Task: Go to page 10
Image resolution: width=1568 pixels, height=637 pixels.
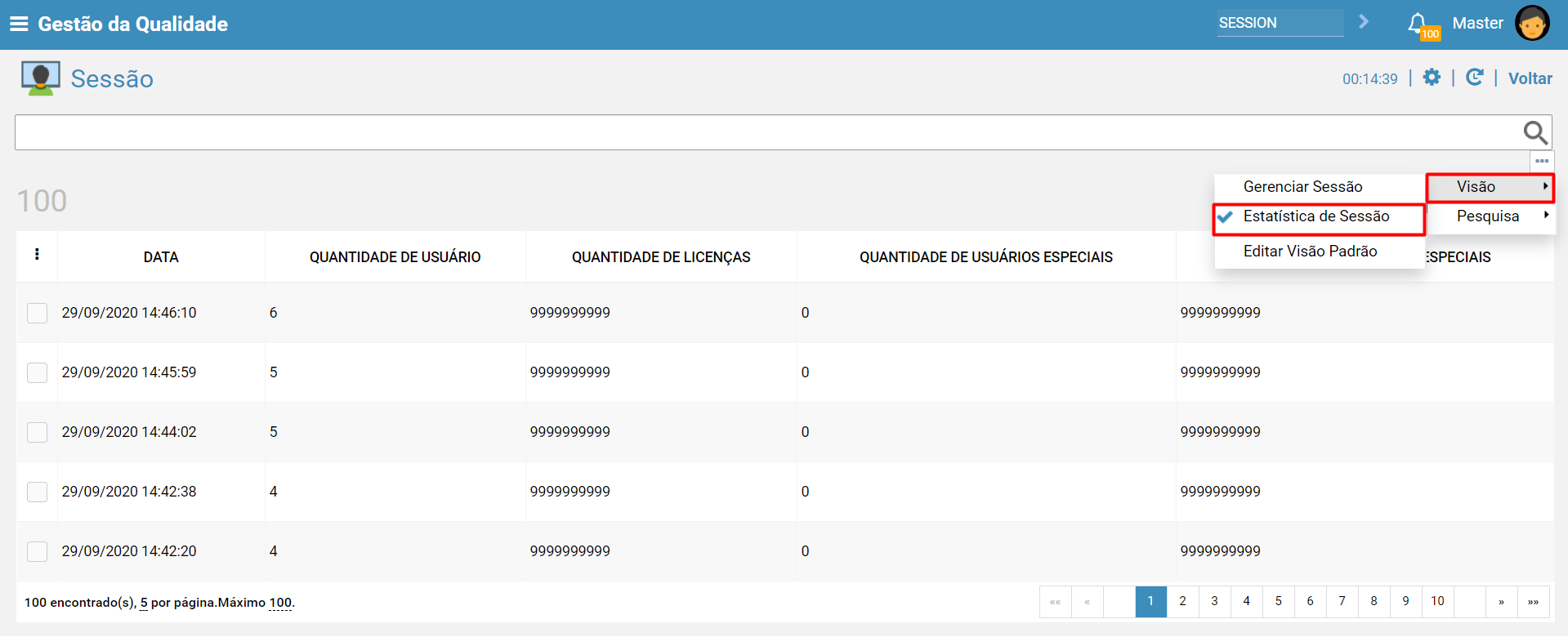Action: [x=1437, y=601]
